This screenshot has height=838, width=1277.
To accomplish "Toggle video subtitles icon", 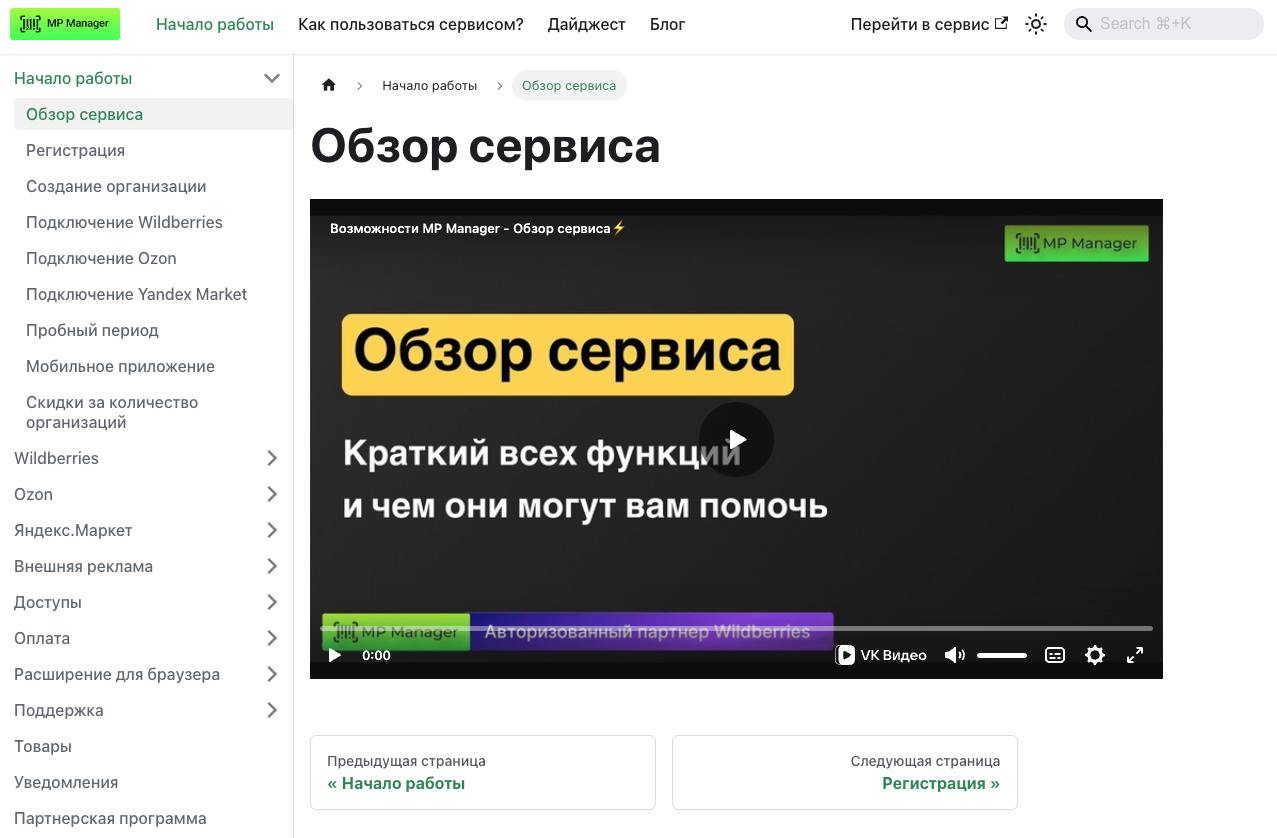I will [x=1055, y=655].
